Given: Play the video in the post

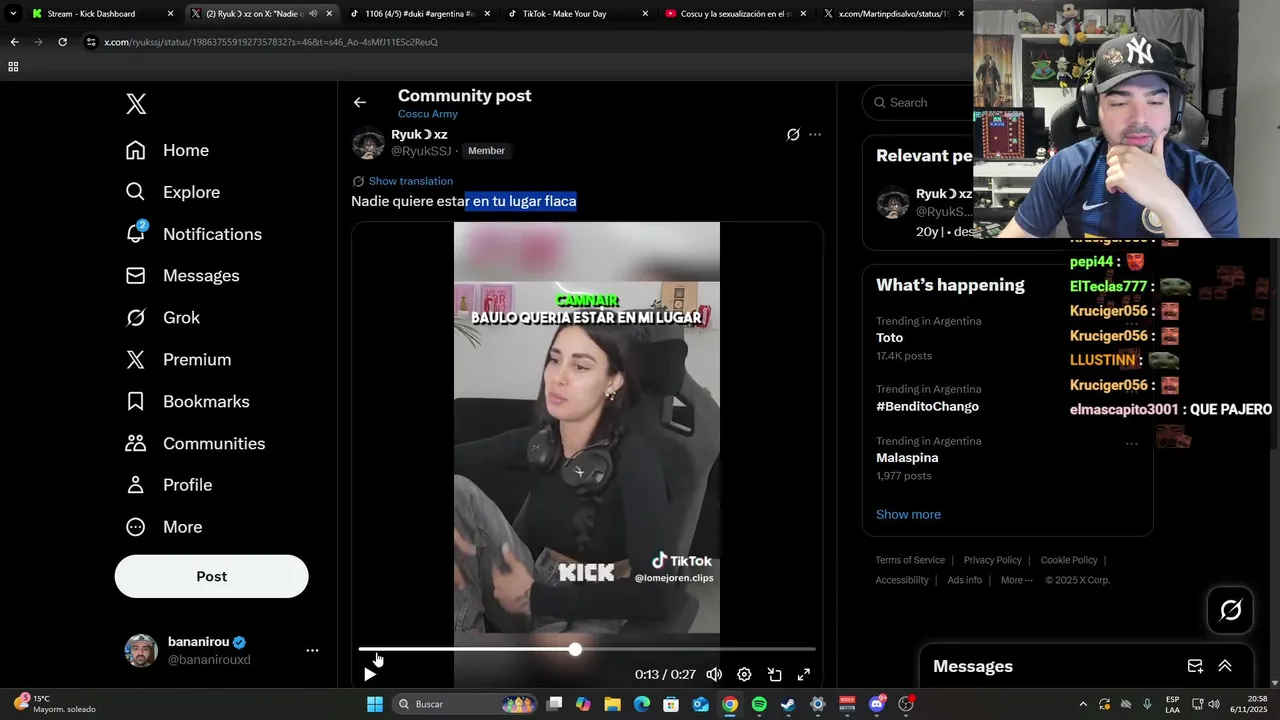Looking at the screenshot, I should tap(370, 675).
